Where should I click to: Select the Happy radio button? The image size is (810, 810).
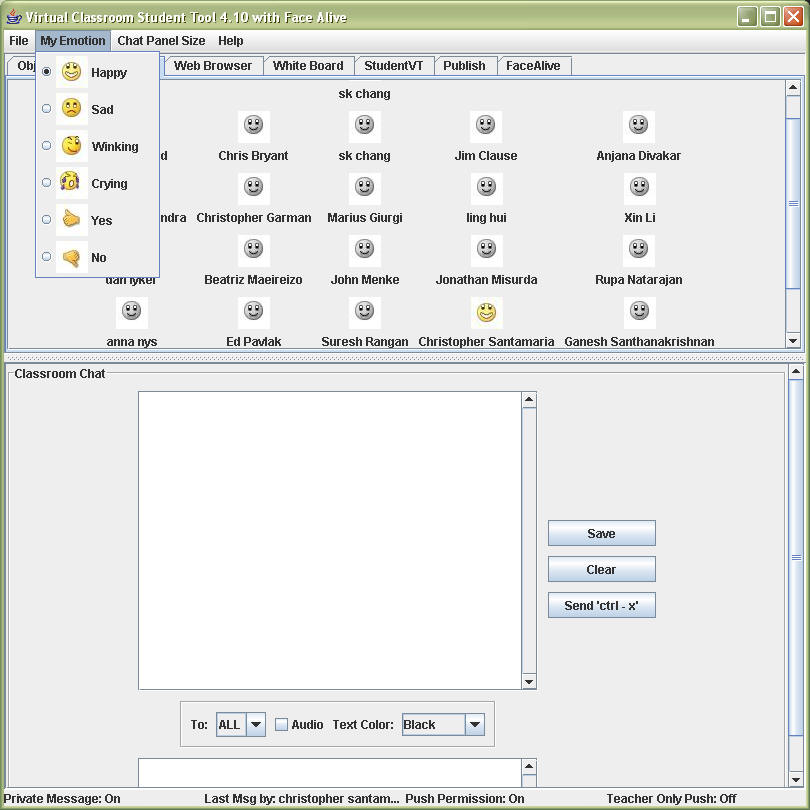(x=47, y=72)
